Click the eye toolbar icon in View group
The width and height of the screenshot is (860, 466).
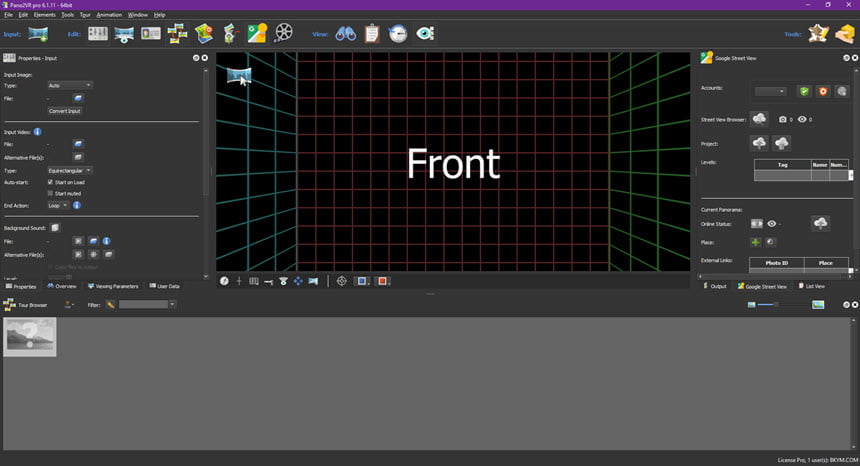click(x=425, y=33)
